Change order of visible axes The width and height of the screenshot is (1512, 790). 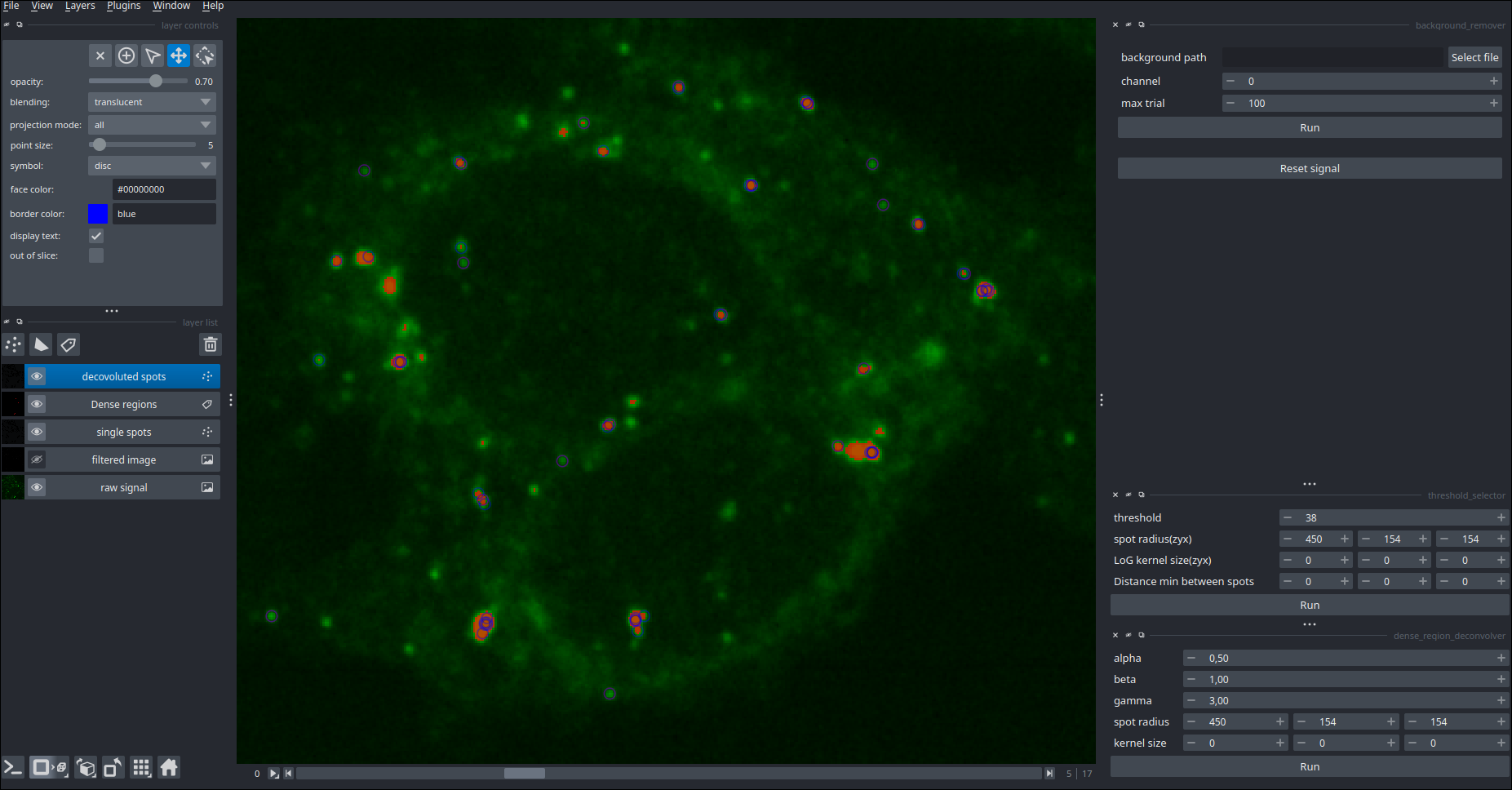click(x=86, y=767)
